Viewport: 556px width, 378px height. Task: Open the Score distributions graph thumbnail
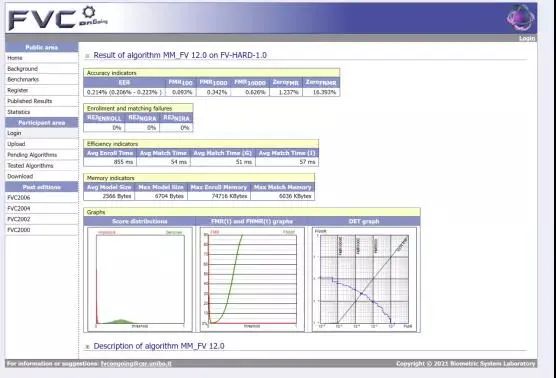(140, 279)
